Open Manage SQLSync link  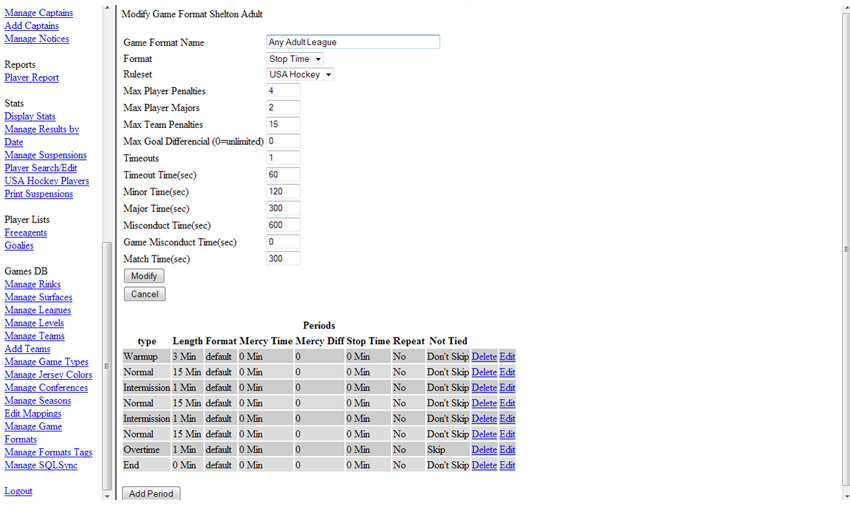click(41, 465)
